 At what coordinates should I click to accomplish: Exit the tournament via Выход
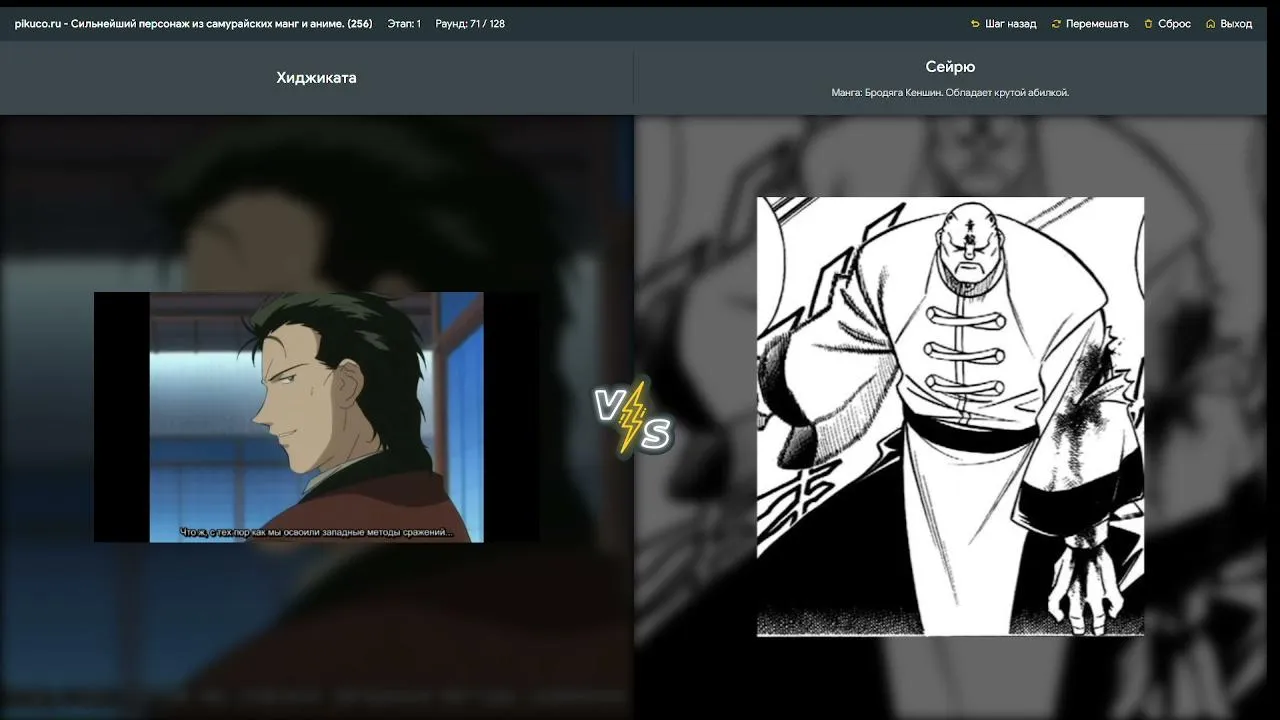coord(1229,24)
